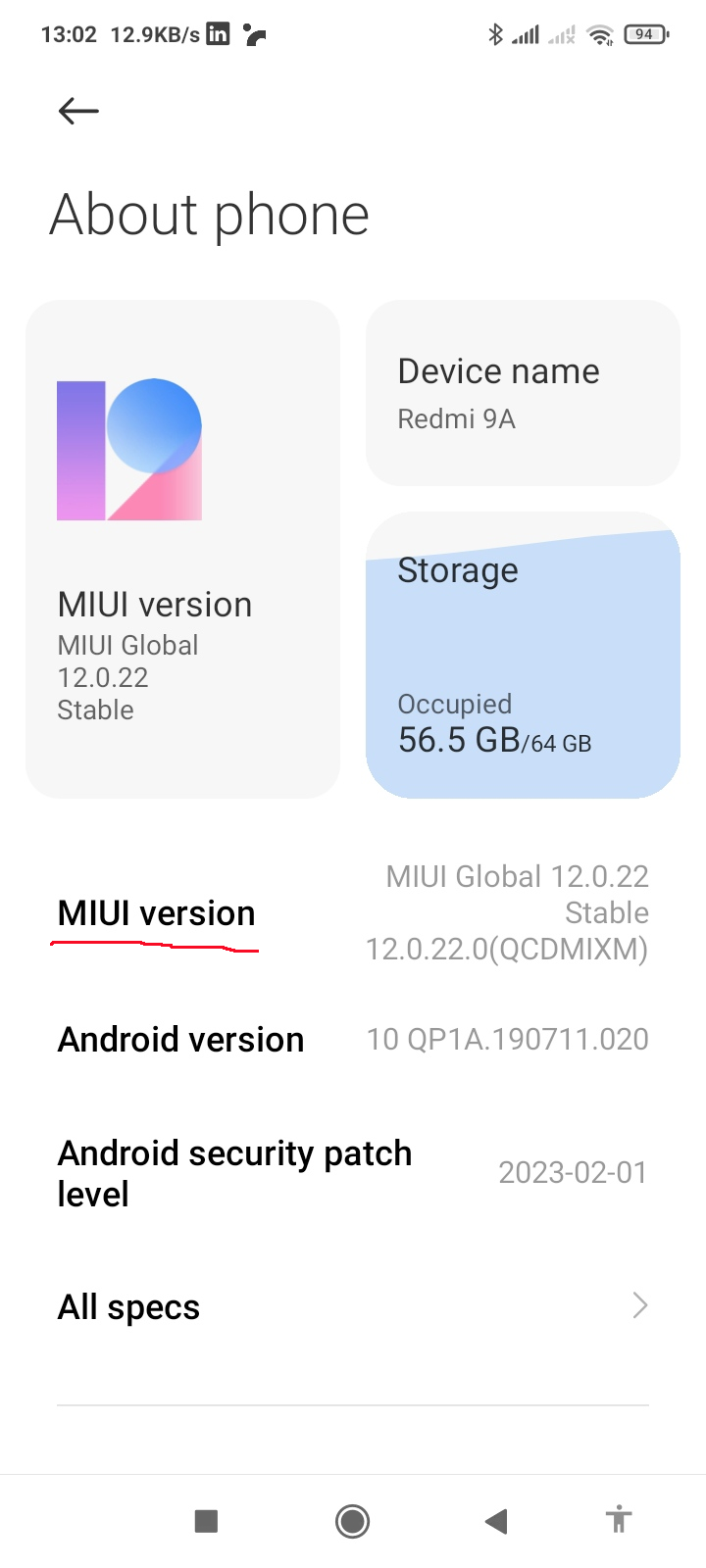The width and height of the screenshot is (706, 1568).
Task: Tap the Bluetooth status icon
Action: point(495,34)
